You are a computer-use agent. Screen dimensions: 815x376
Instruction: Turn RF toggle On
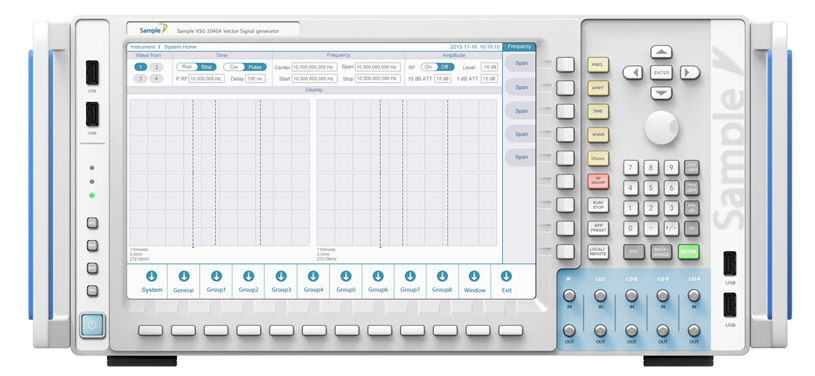[428, 67]
